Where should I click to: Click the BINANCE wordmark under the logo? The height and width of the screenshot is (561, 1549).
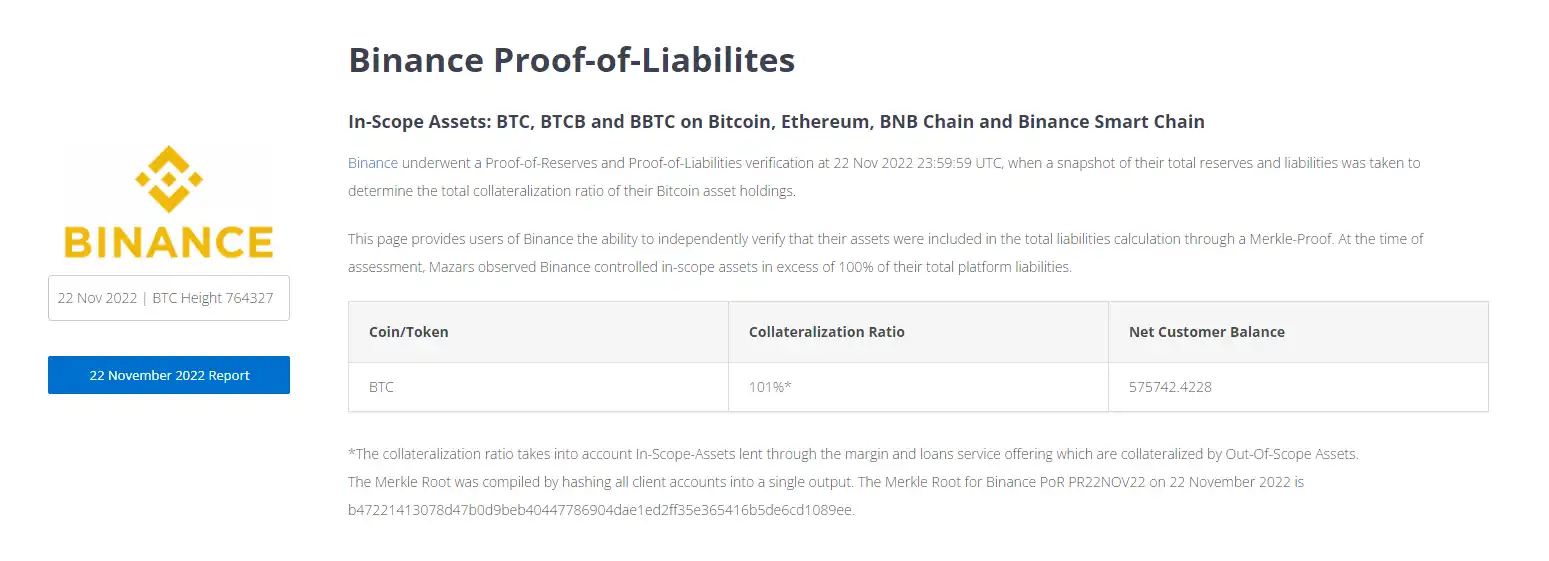169,242
